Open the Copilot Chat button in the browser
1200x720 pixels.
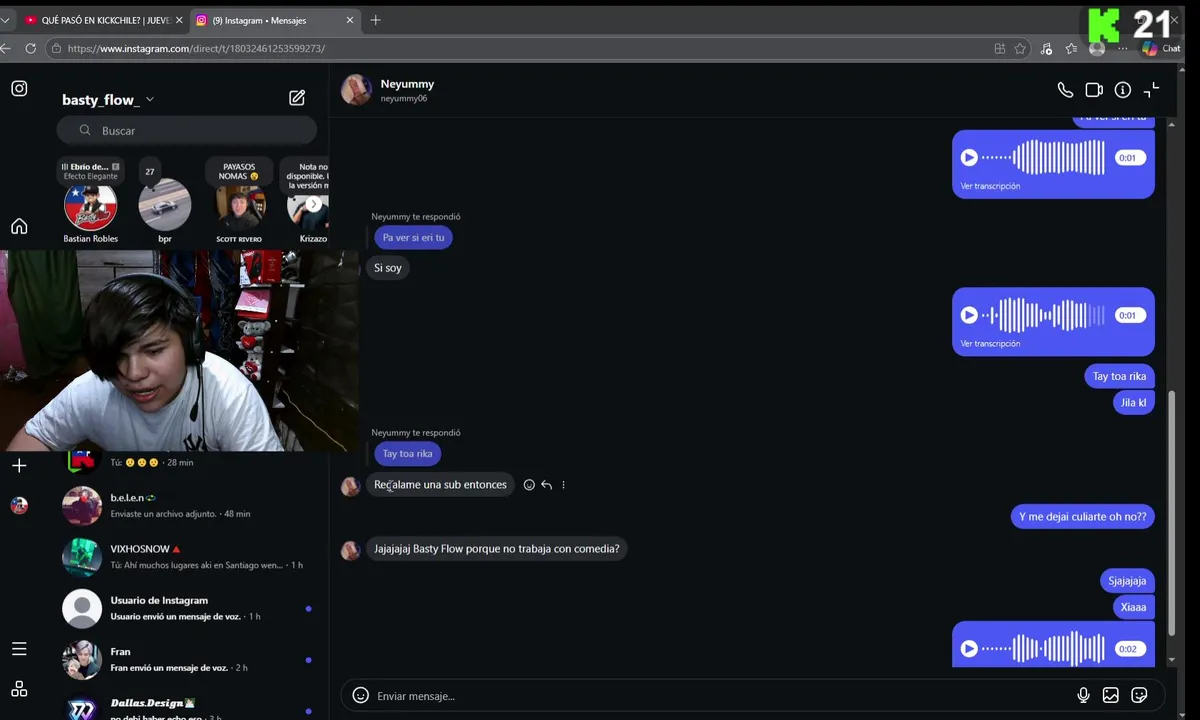pyautogui.click(x=1162, y=48)
